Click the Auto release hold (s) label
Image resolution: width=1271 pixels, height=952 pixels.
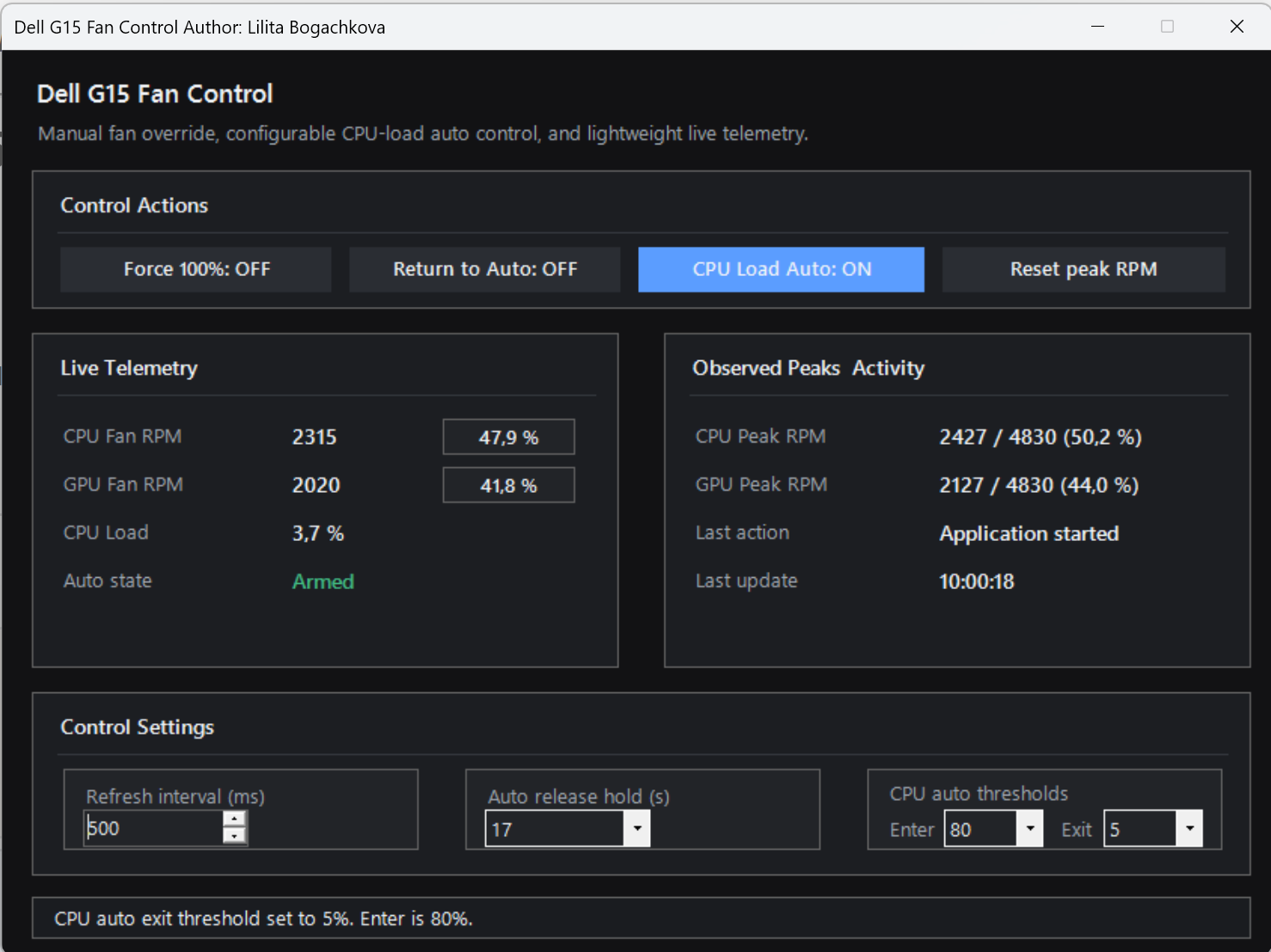point(579,796)
